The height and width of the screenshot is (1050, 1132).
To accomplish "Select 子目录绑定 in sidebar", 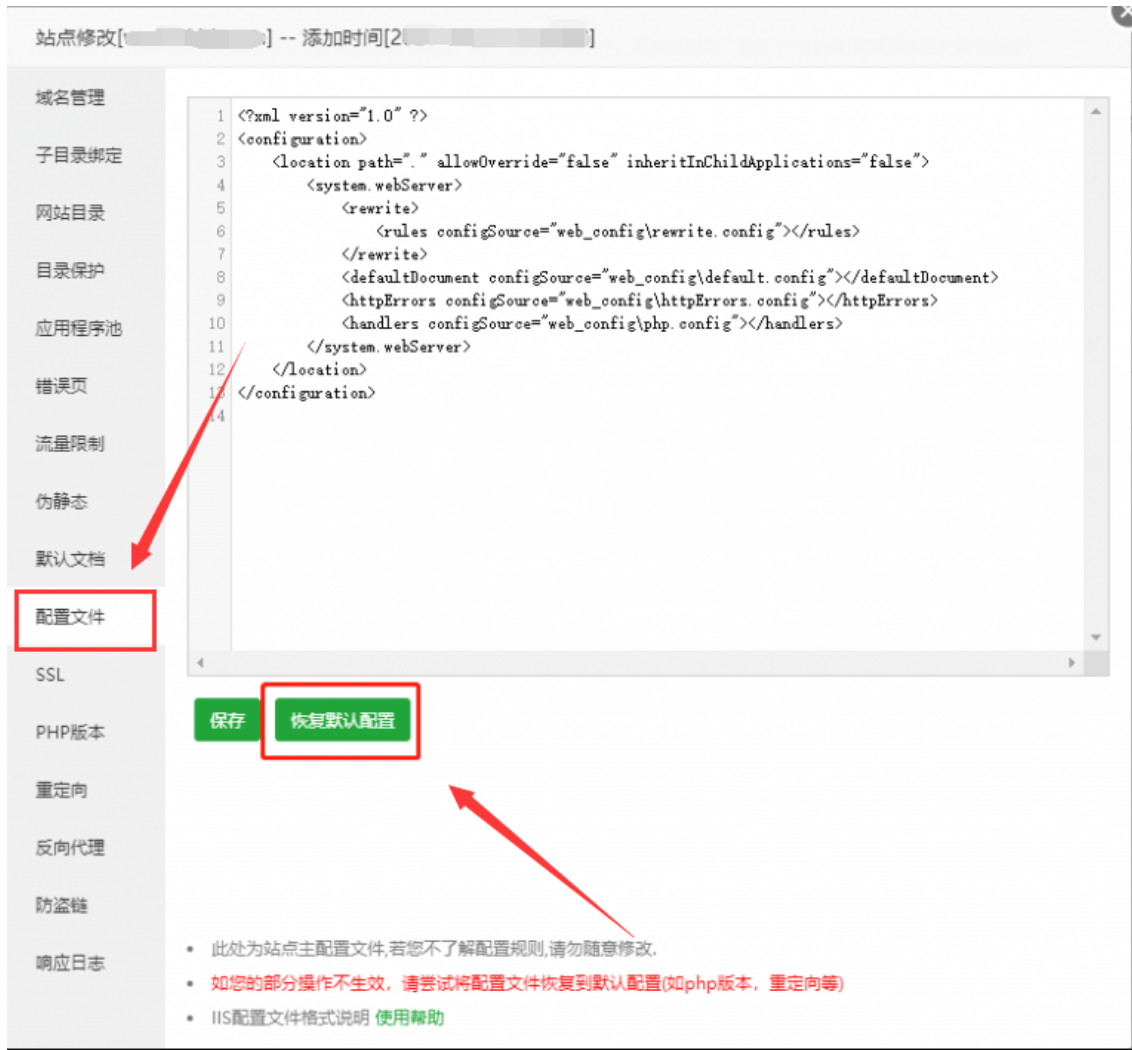I will pos(78,156).
